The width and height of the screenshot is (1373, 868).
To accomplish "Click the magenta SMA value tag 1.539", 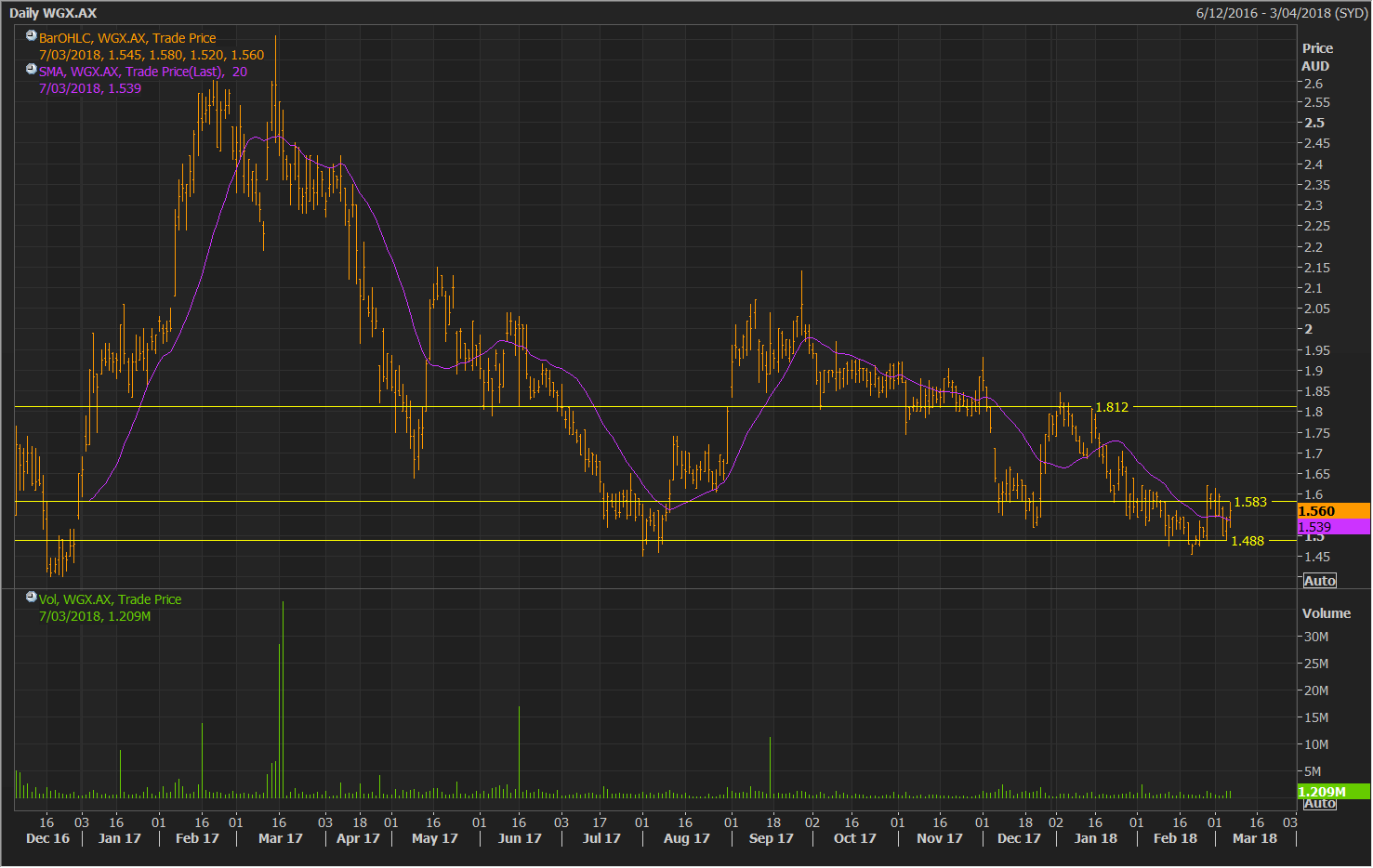I will tap(1333, 527).
